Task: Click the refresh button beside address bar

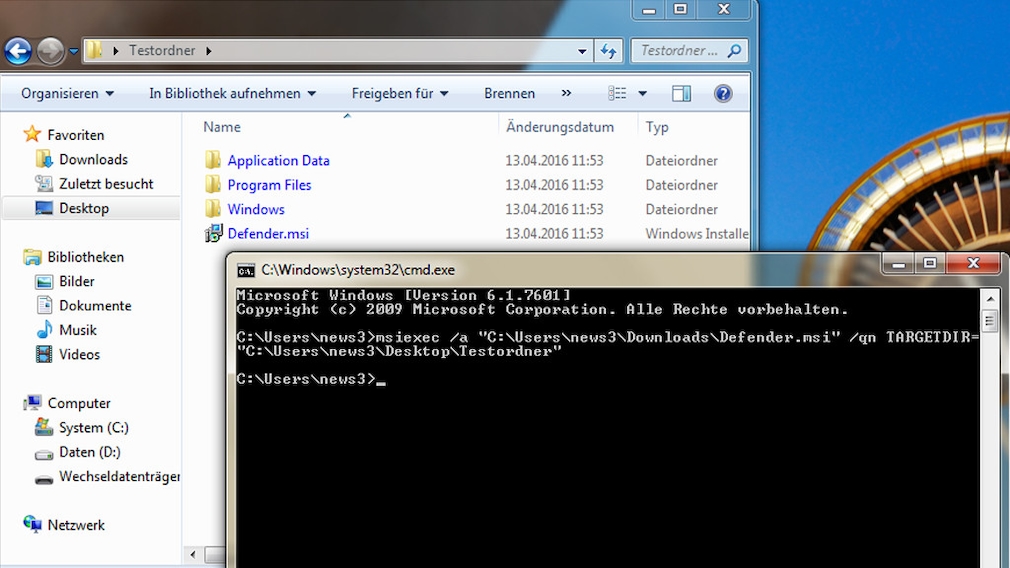Action: [x=607, y=50]
